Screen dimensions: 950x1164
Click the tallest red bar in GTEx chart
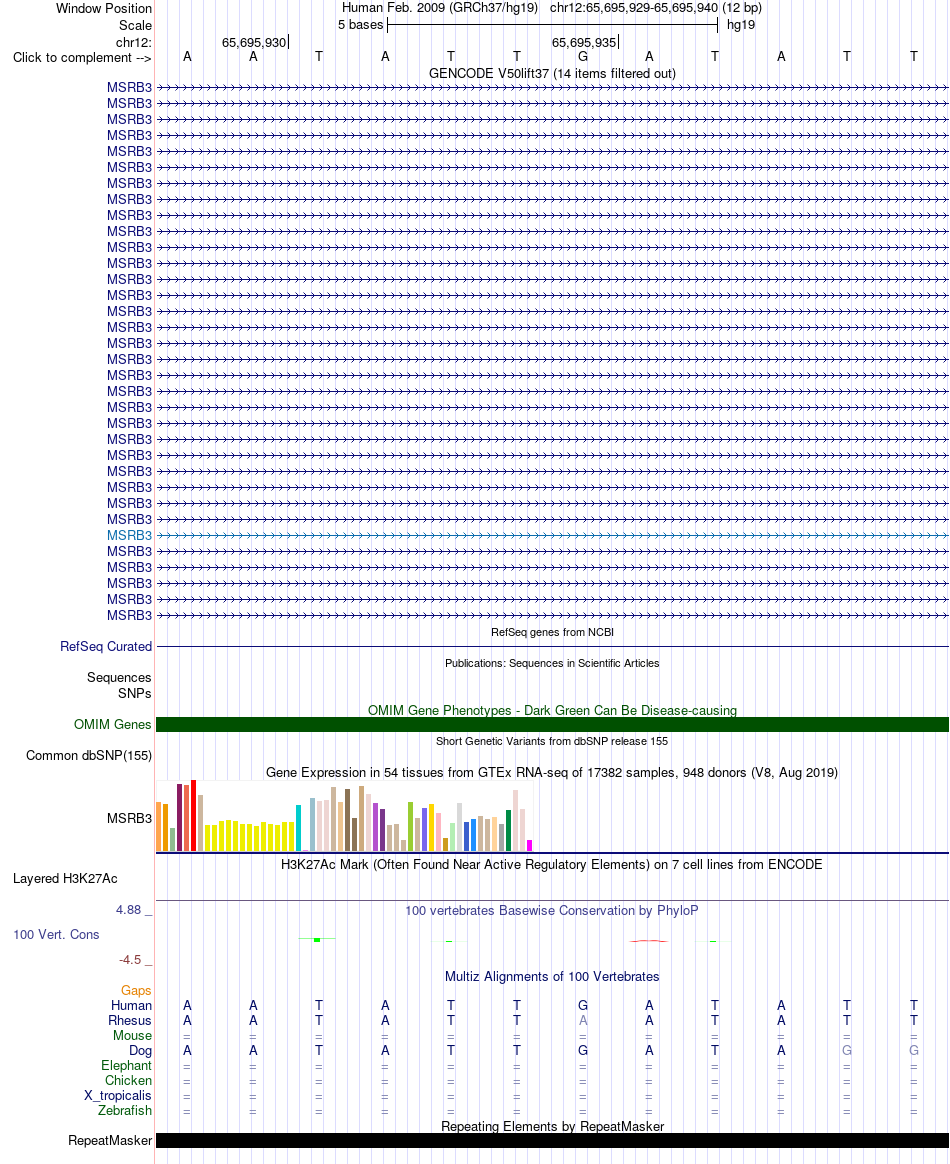(194, 815)
